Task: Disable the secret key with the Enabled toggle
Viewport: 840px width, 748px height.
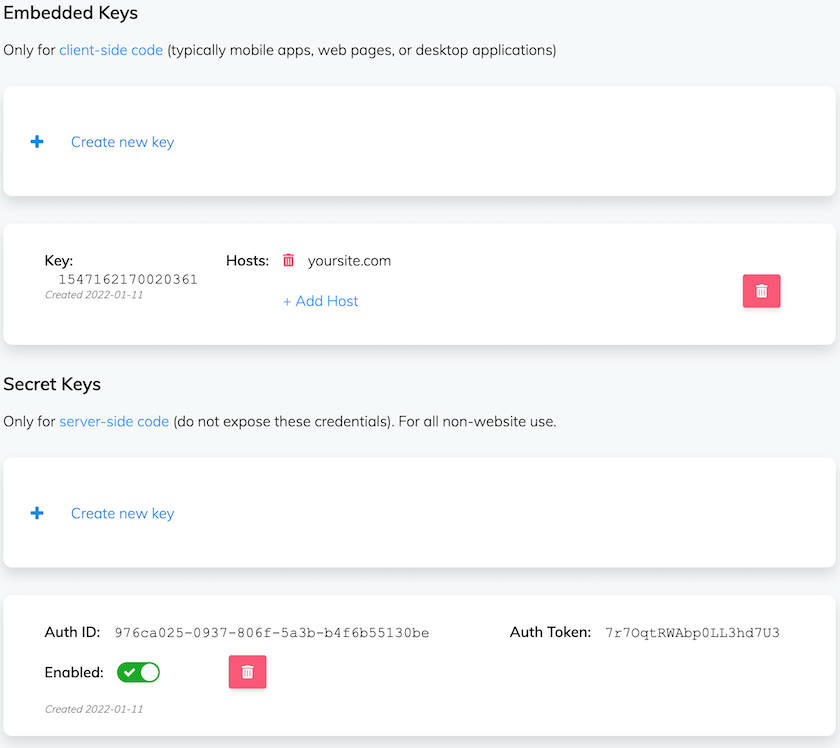Action: click(x=138, y=672)
